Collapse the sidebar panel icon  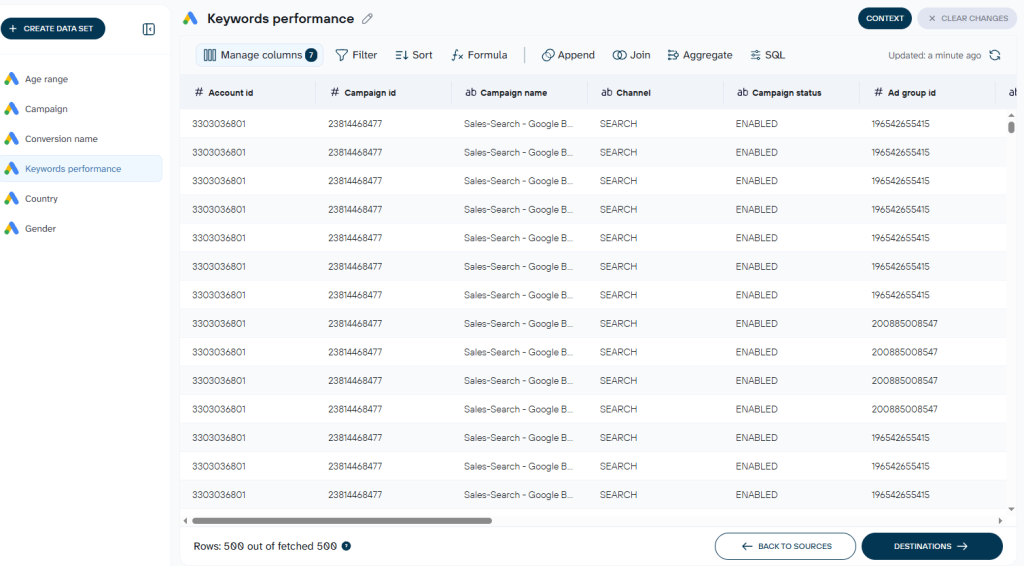[149, 29]
